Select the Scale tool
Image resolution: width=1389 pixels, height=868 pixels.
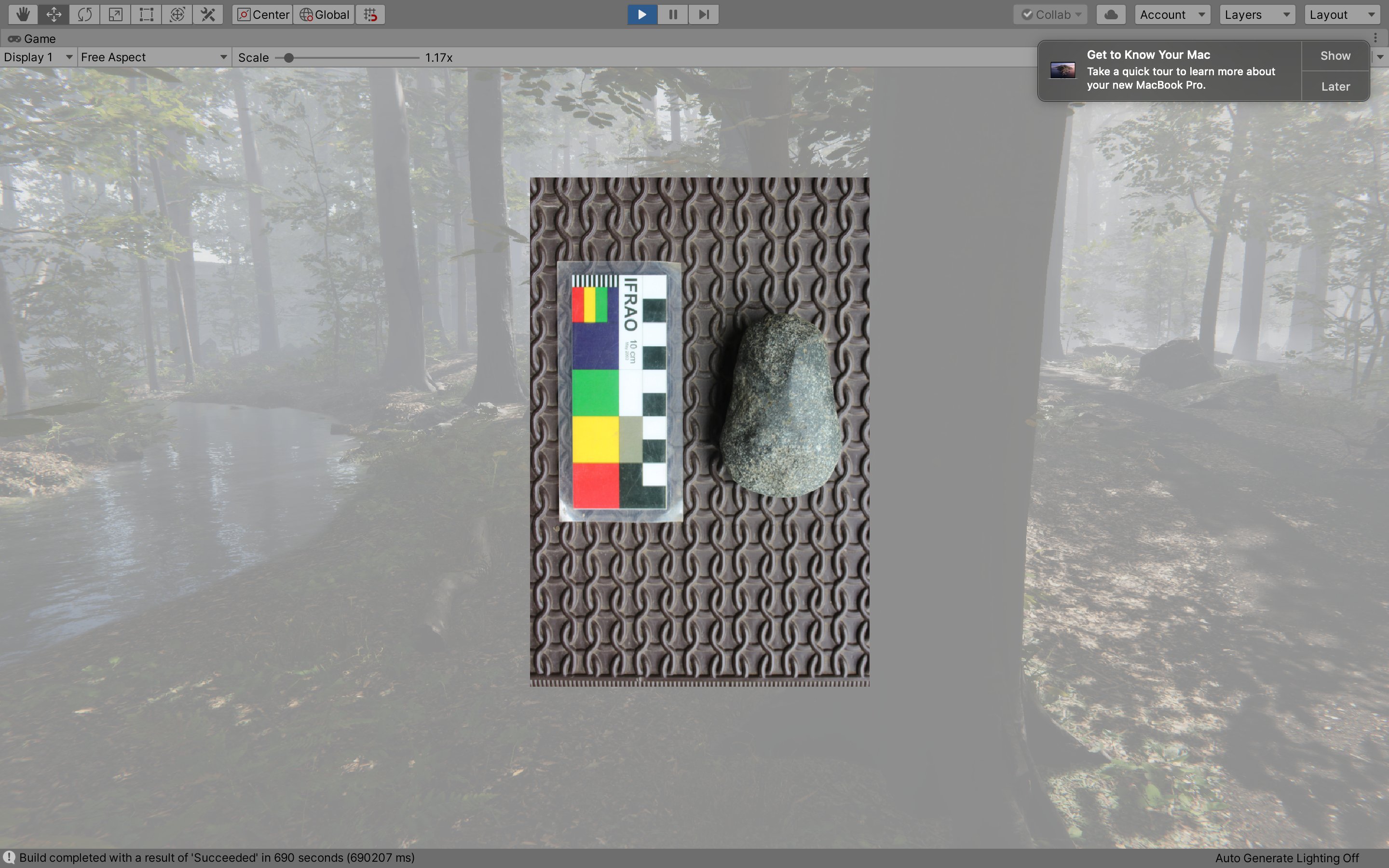115,14
